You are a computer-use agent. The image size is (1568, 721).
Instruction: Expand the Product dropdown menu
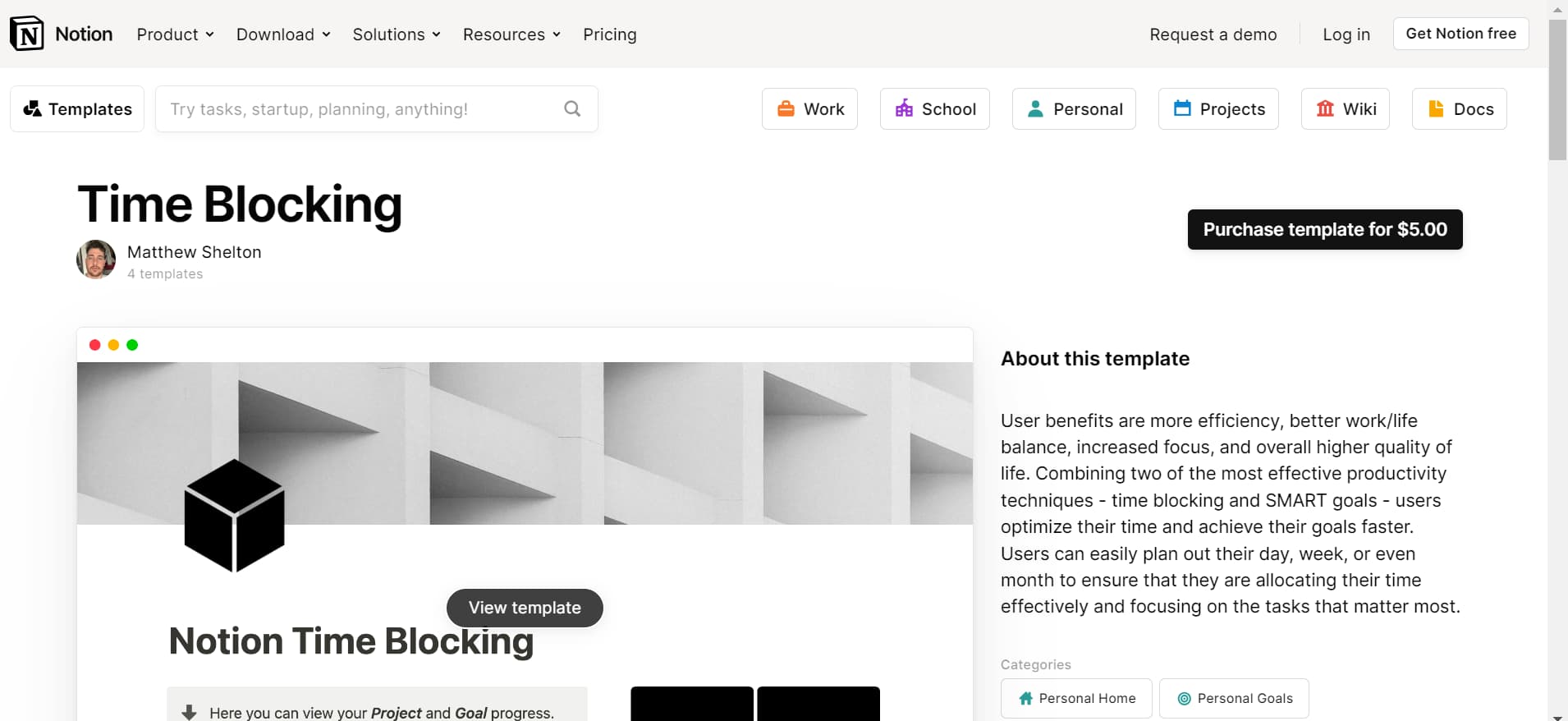click(175, 34)
